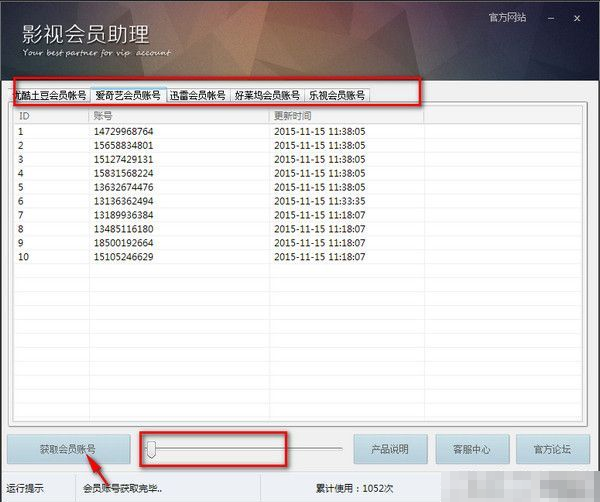Image resolution: width=600 pixels, height=502 pixels.
Task: Switch to the 好莱坞会员账号 tab
Action: (267, 96)
